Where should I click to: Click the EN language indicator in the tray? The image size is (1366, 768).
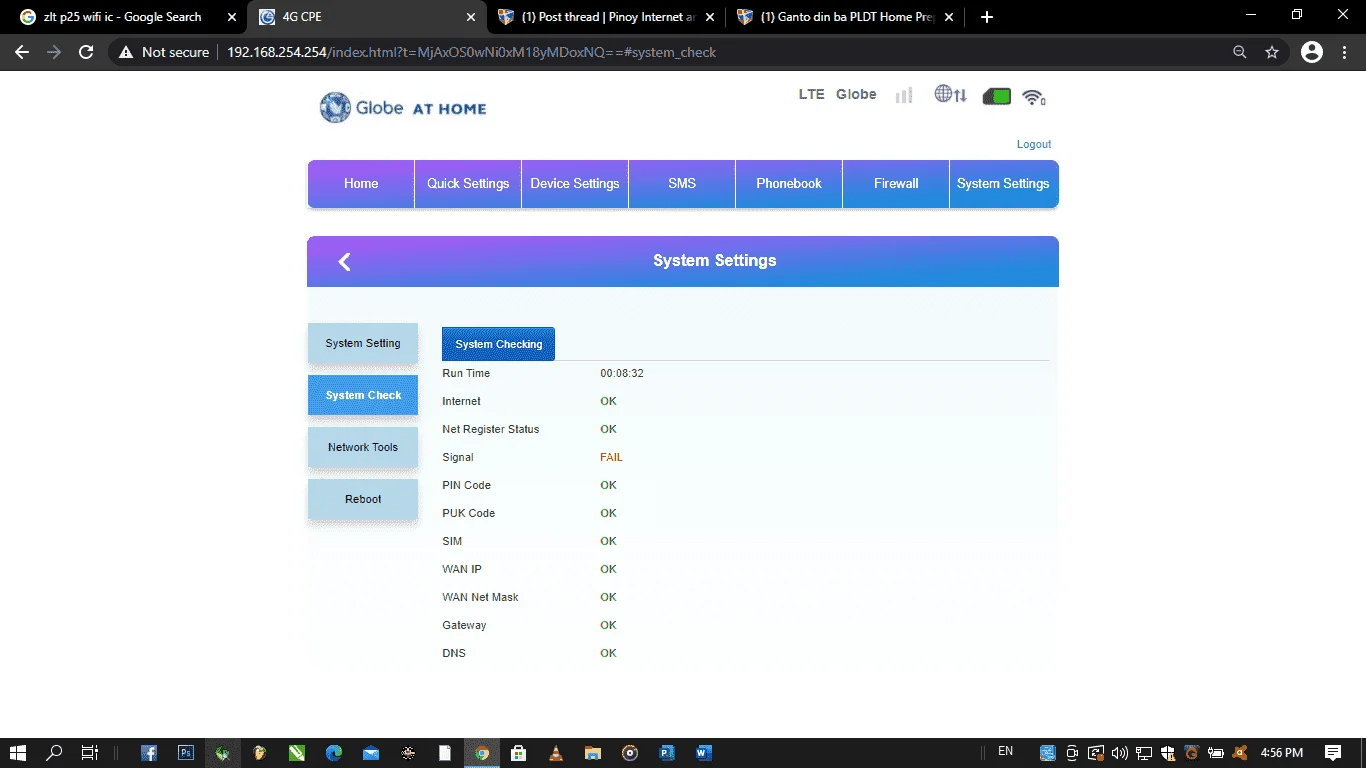point(1006,751)
